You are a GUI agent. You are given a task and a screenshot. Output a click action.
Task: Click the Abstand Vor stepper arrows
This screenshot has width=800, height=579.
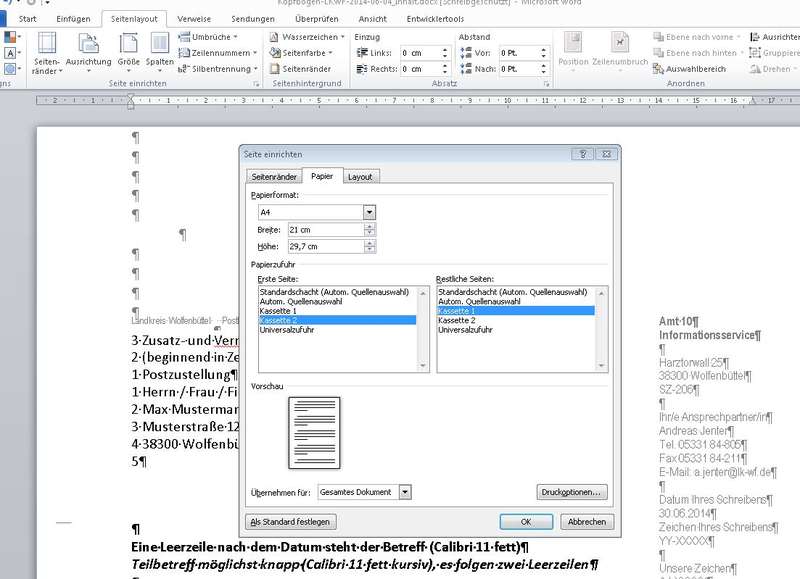543,53
